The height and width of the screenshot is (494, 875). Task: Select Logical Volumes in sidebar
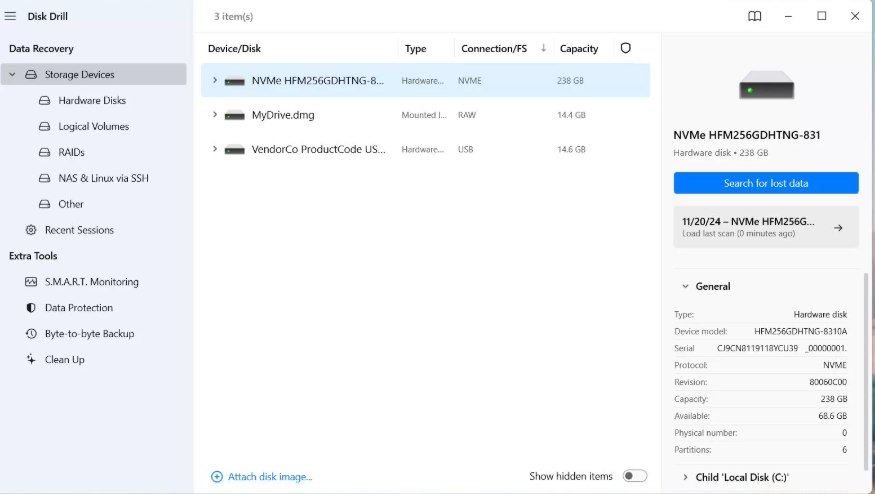93,127
